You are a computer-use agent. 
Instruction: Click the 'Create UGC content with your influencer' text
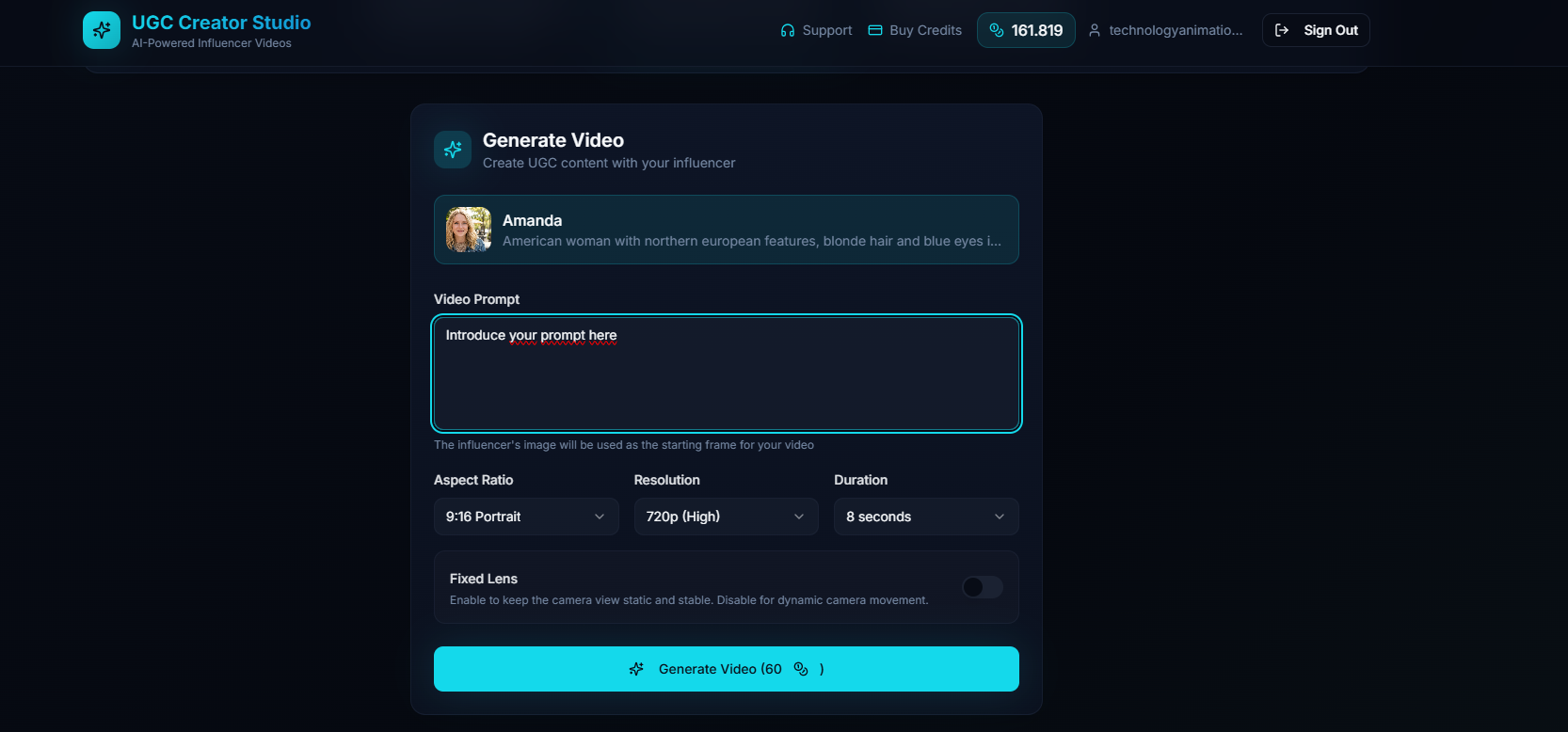609,163
